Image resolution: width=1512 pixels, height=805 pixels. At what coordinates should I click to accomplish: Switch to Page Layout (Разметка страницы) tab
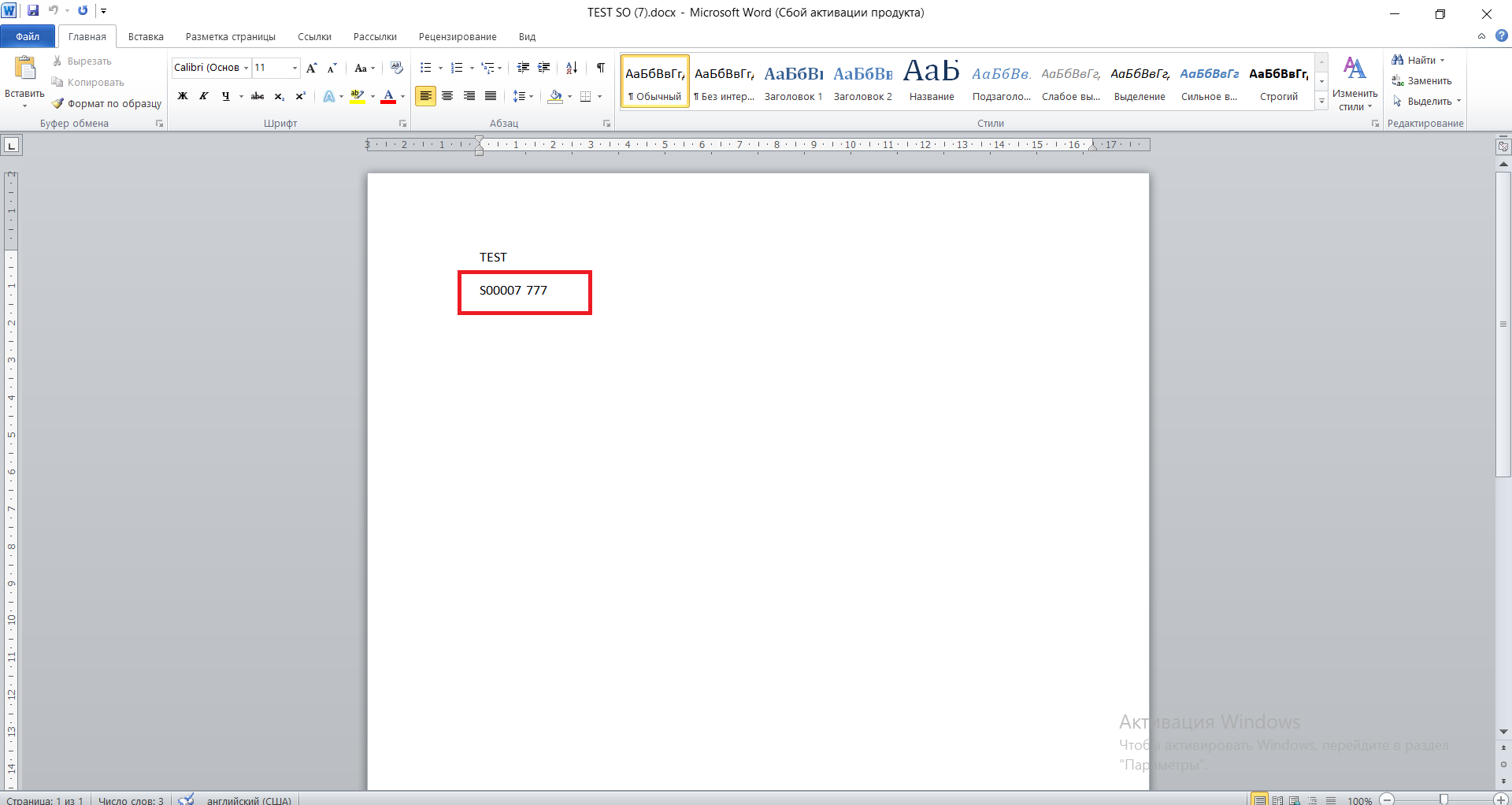(x=231, y=36)
